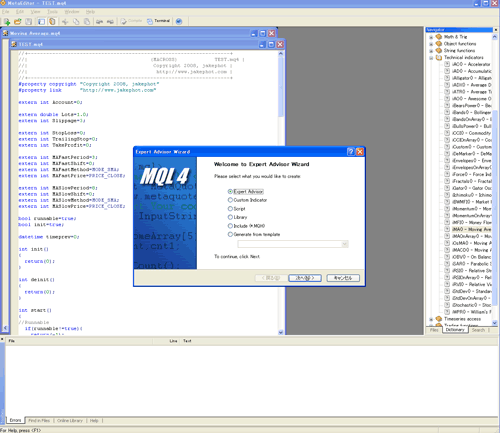Click the Cut toolbar icon
The width and height of the screenshot is (500, 433).
[65, 22]
